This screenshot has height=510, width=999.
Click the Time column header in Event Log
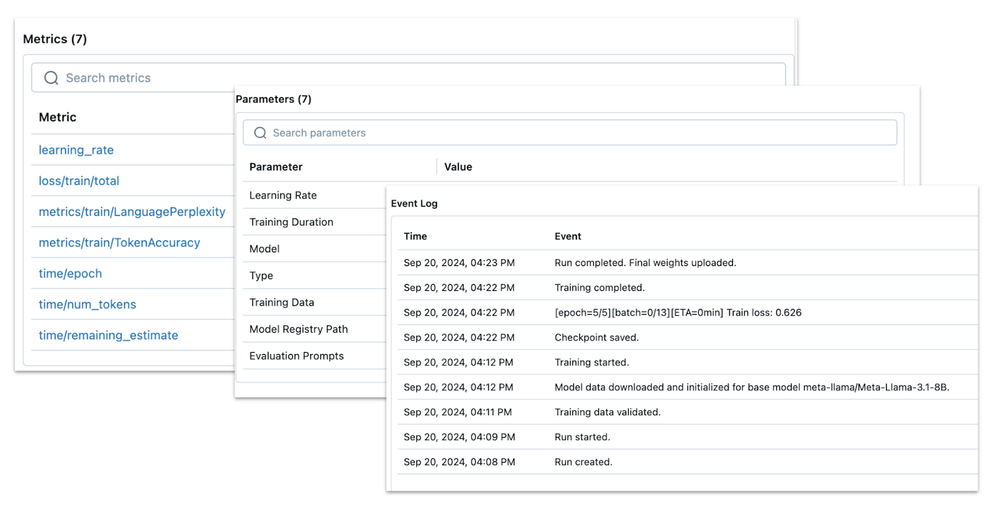click(x=415, y=237)
